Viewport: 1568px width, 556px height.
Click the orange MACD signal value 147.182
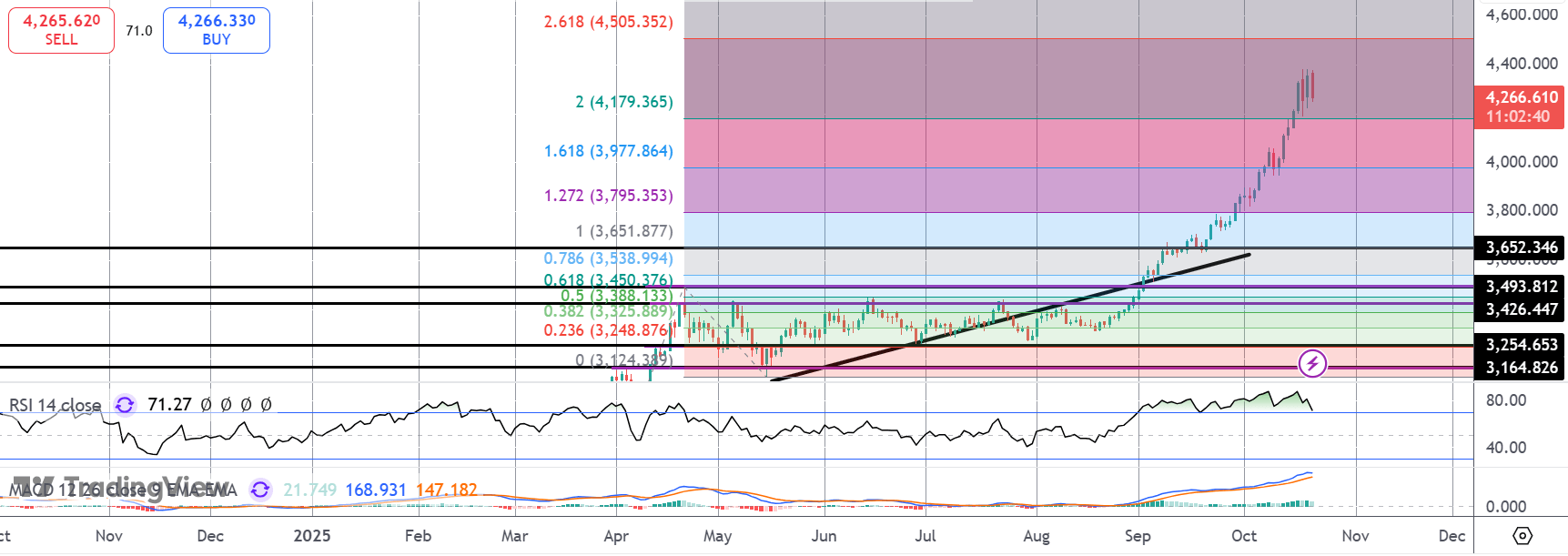pos(446,490)
